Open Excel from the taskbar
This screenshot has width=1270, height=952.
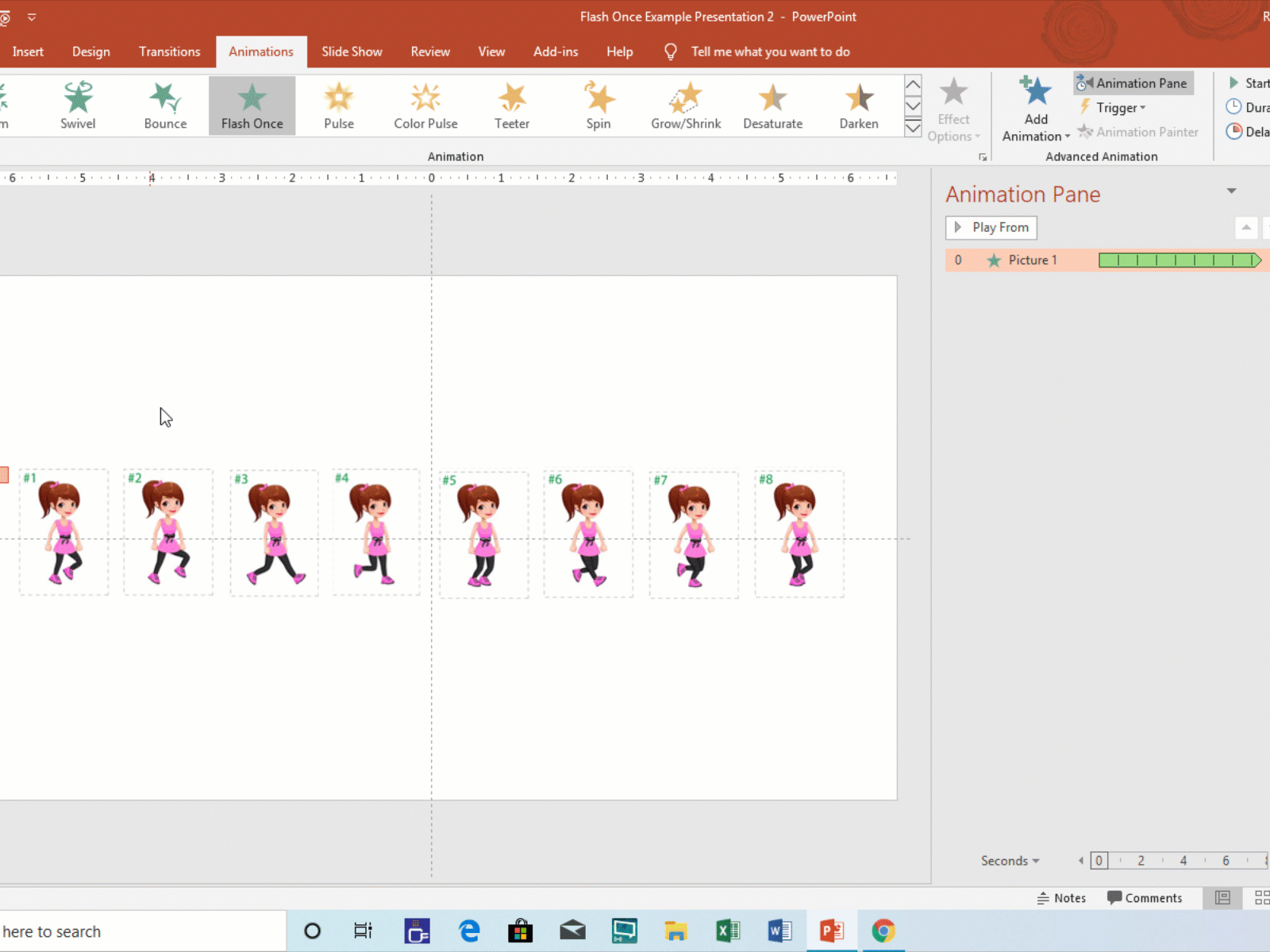[727, 930]
